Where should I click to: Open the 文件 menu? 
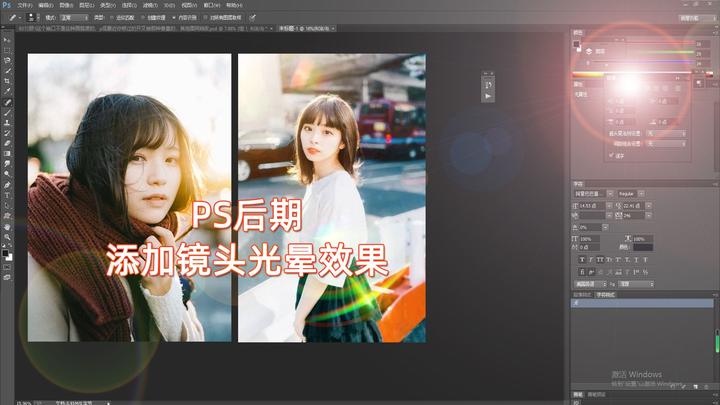[x=25, y=5]
